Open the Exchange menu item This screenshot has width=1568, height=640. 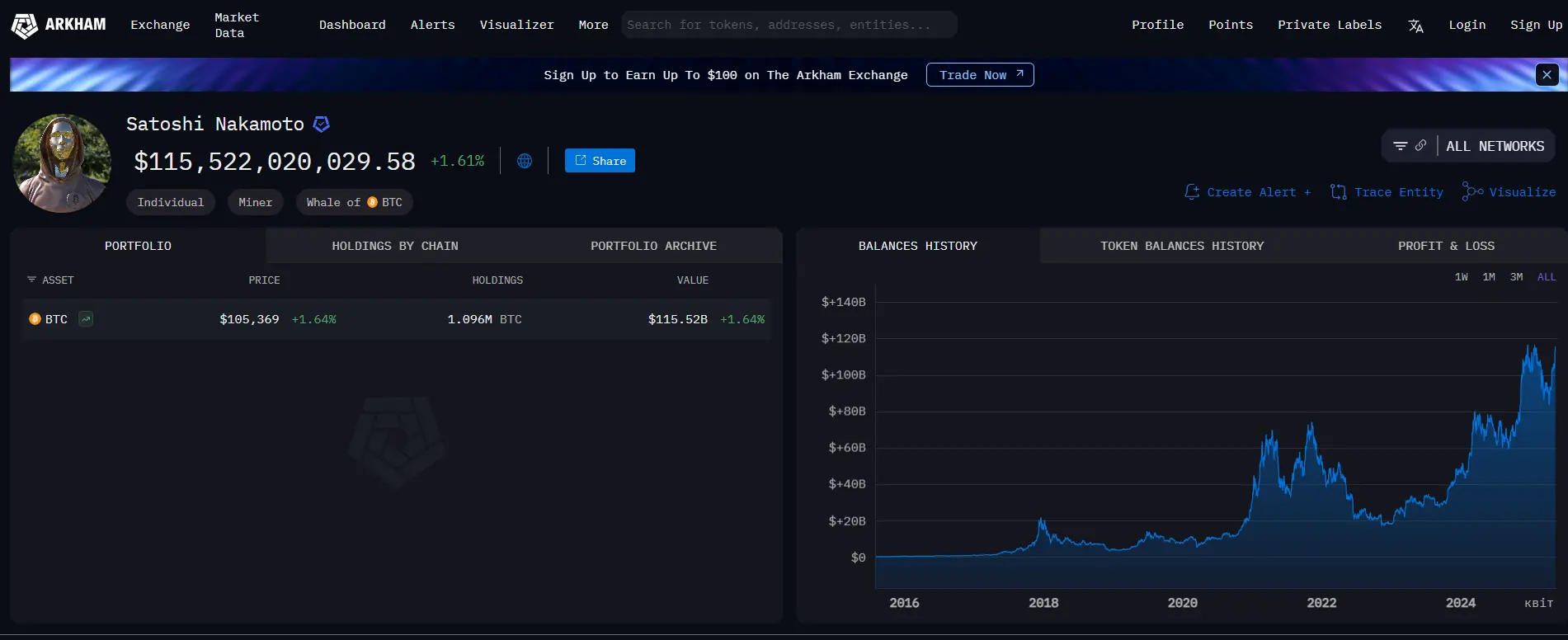pos(160,25)
